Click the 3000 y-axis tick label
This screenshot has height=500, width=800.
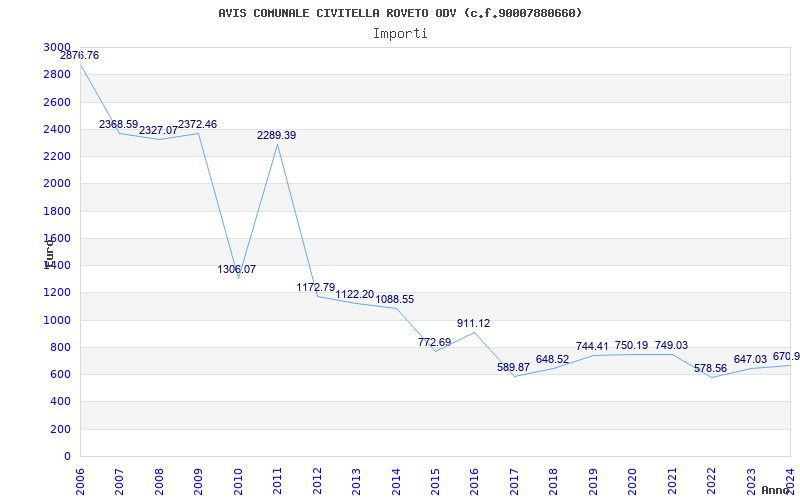(x=57, y=47)
